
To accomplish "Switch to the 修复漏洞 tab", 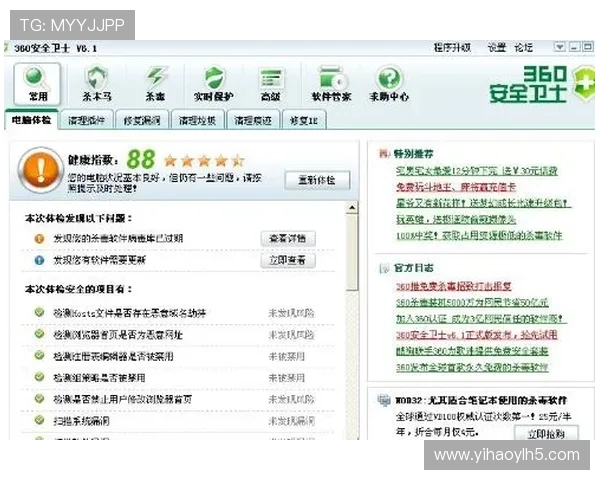I will pyautogui.click(x=142, y=121).
